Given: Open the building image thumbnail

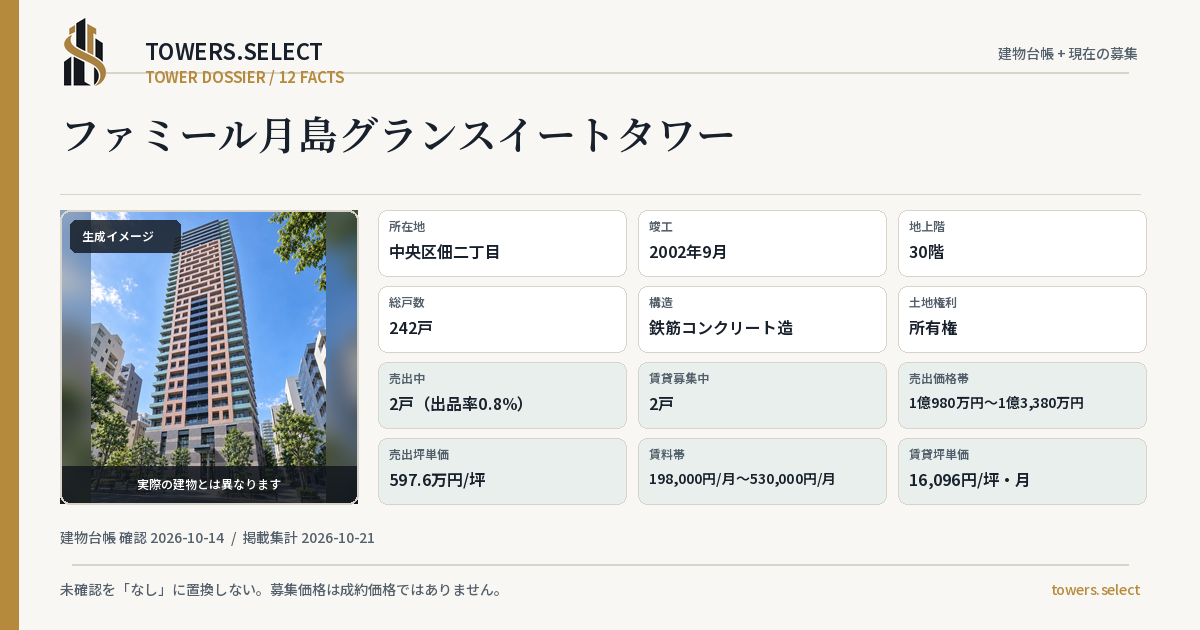Looking at the screenshot, I should (209, 357).
